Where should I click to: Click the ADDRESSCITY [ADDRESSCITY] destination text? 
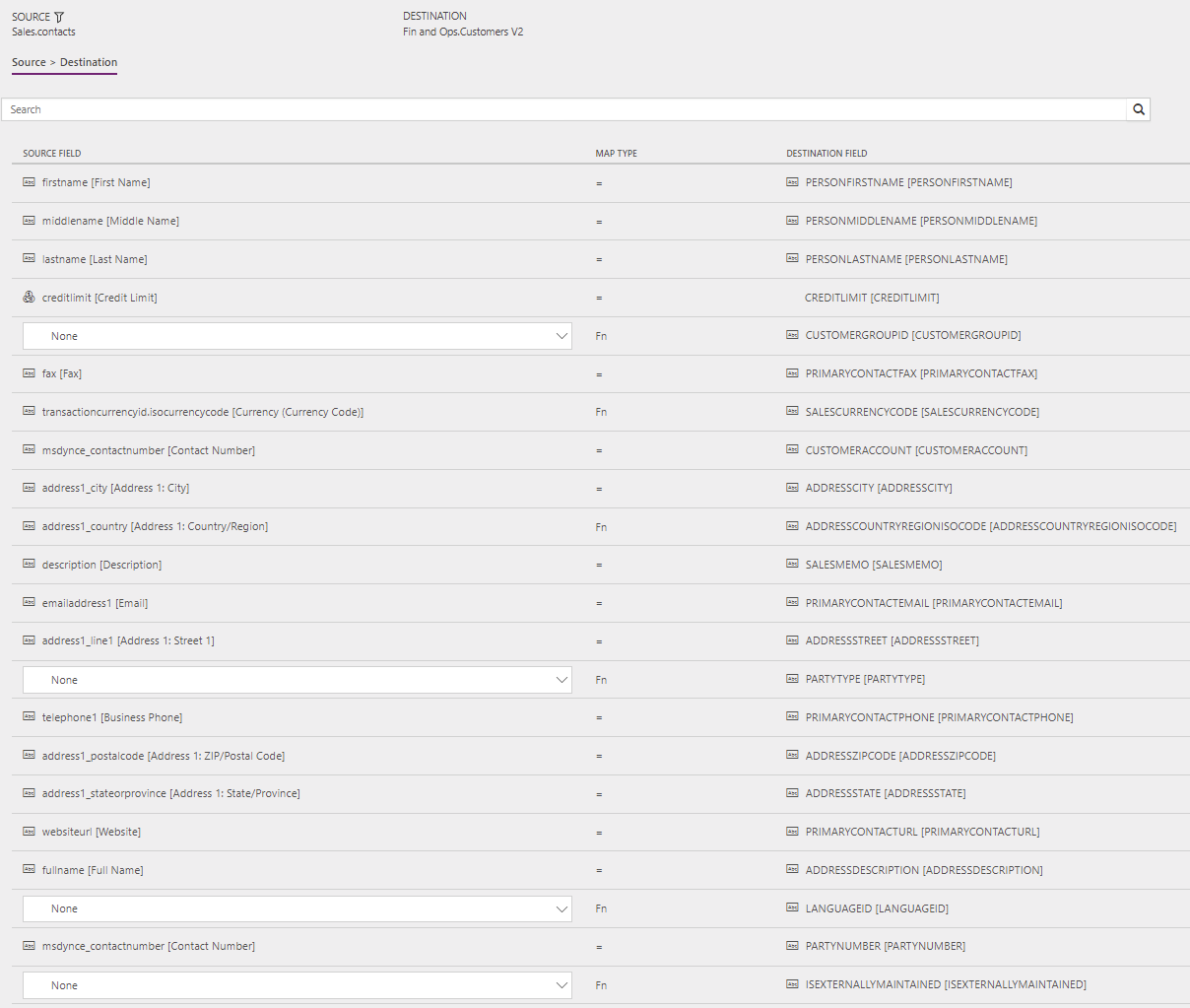click(879, 488)
